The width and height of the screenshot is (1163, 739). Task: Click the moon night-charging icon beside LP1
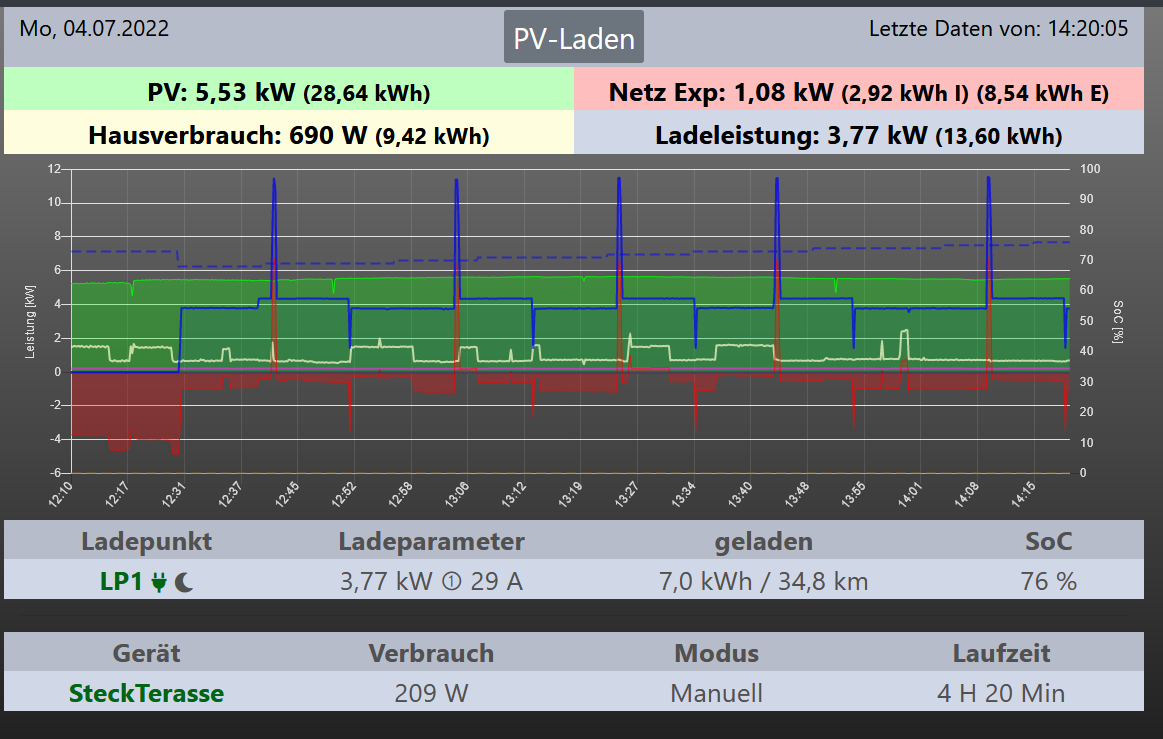pyautogui.click(x=184, y=582)
